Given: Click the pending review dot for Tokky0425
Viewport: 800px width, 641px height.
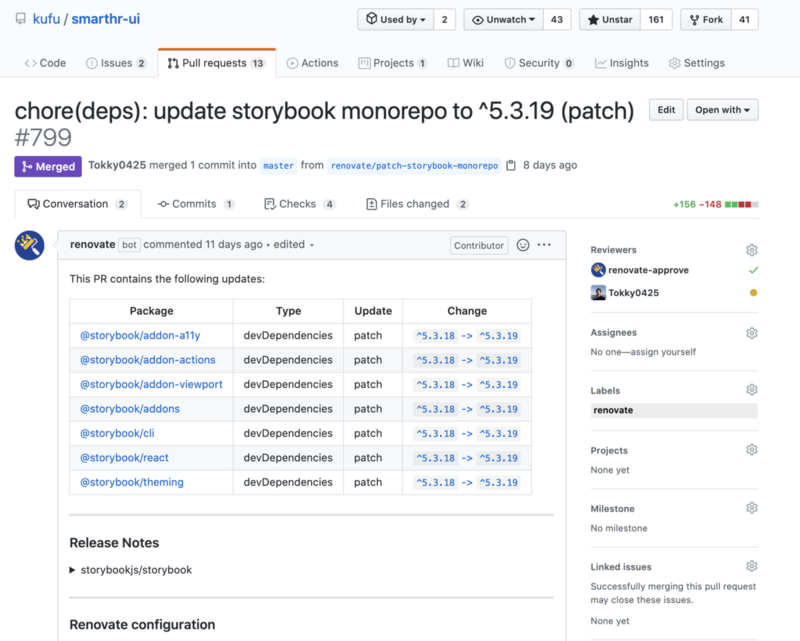Looking at the screenshot, I should click(753, 292).
